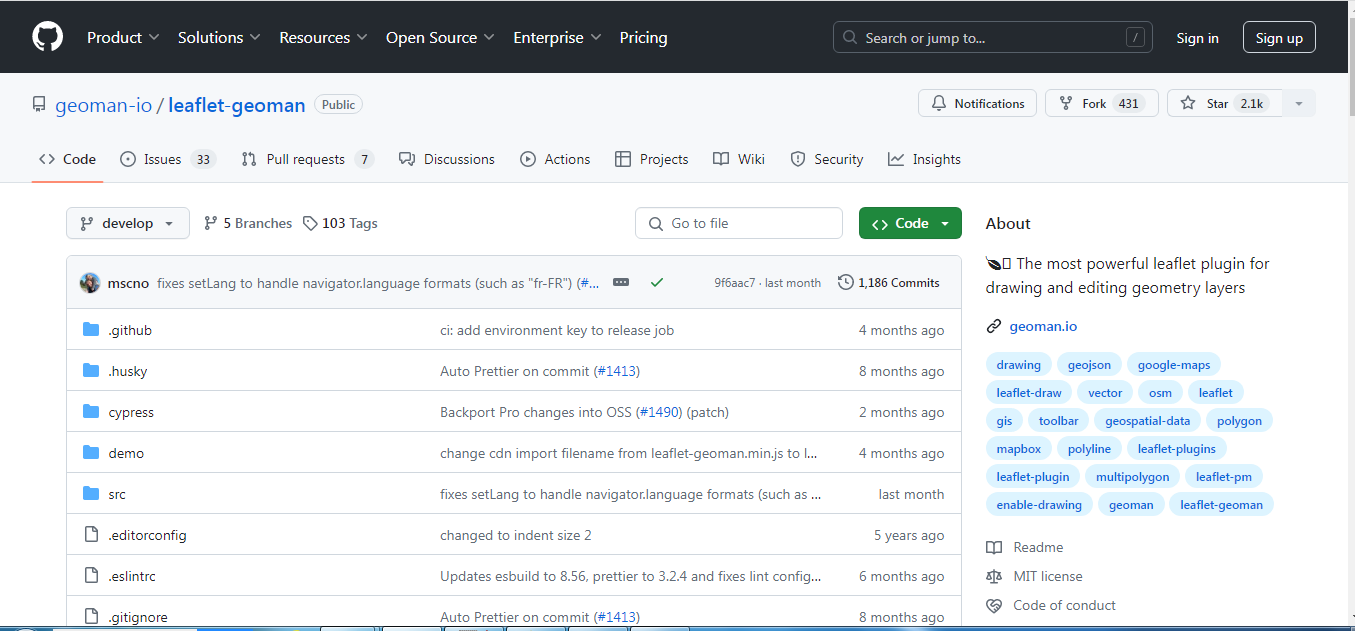The height and width of the screenshot is (631, 1355).
Task: Click the Notifications button
Action: pyautogui.click(x=978, y=103)
